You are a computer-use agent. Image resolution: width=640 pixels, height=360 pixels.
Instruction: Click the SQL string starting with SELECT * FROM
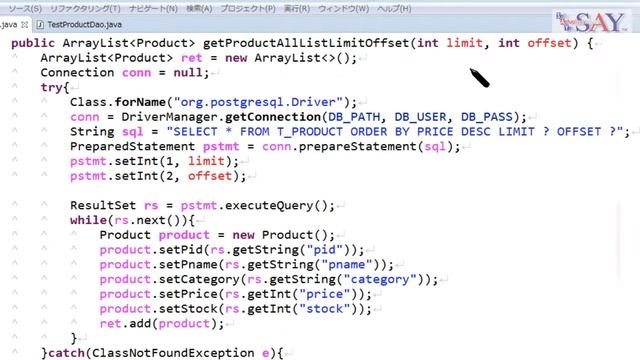pos(395,131)
